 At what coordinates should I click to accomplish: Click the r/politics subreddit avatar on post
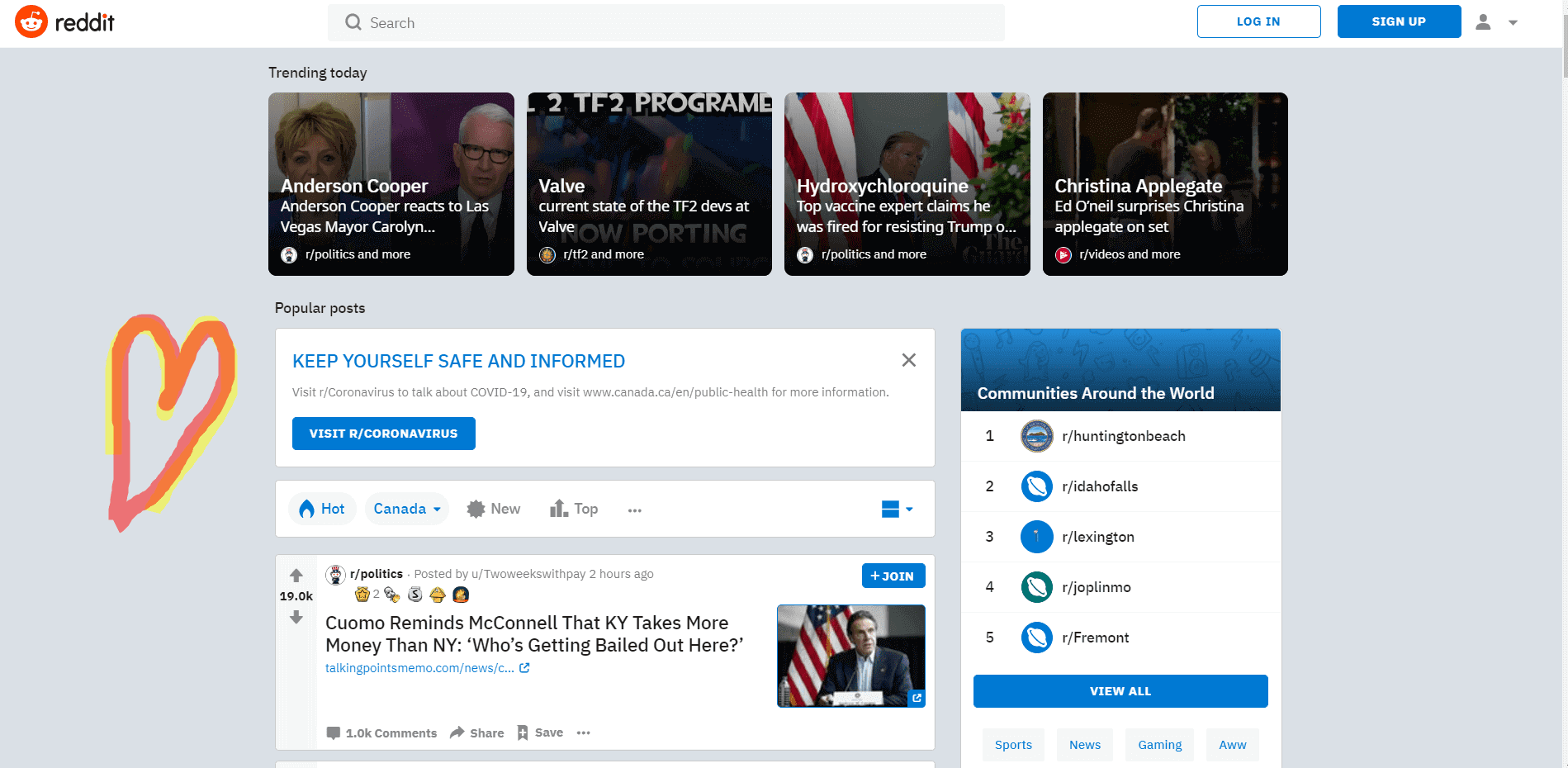click(335, 574)
